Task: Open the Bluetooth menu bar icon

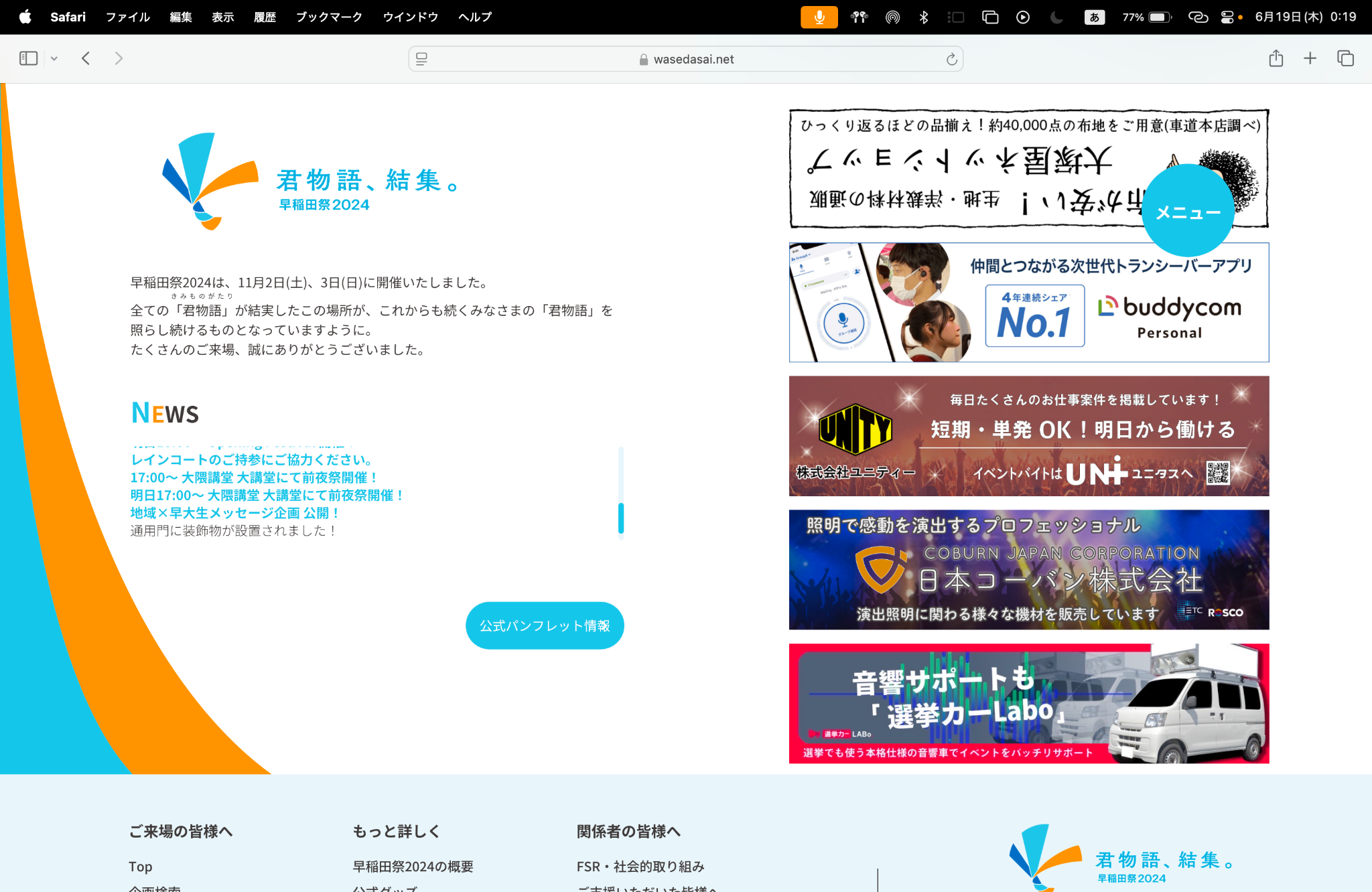Action: point(924,17)
